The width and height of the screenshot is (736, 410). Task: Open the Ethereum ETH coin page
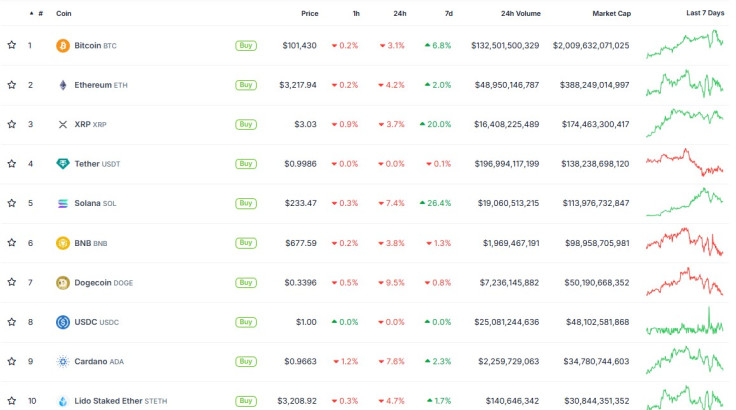pyautogui.click(x=101, y=85)
